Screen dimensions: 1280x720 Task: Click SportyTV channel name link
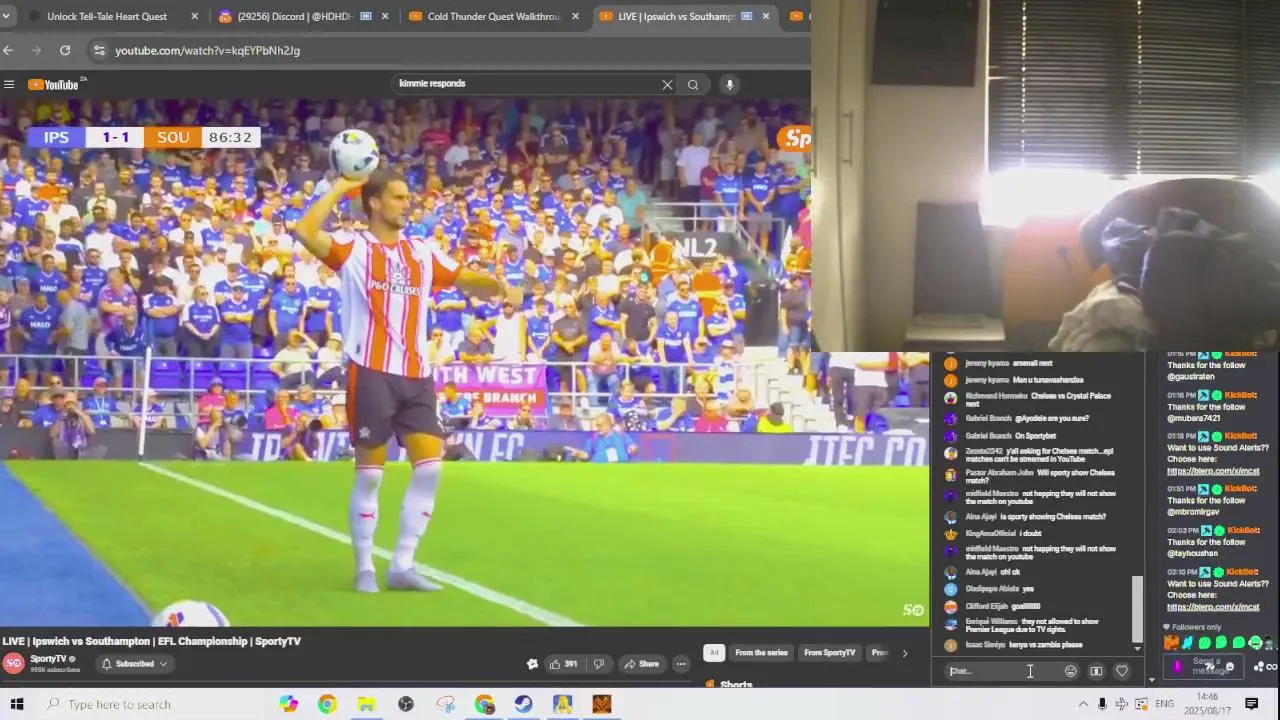[48, 659]
